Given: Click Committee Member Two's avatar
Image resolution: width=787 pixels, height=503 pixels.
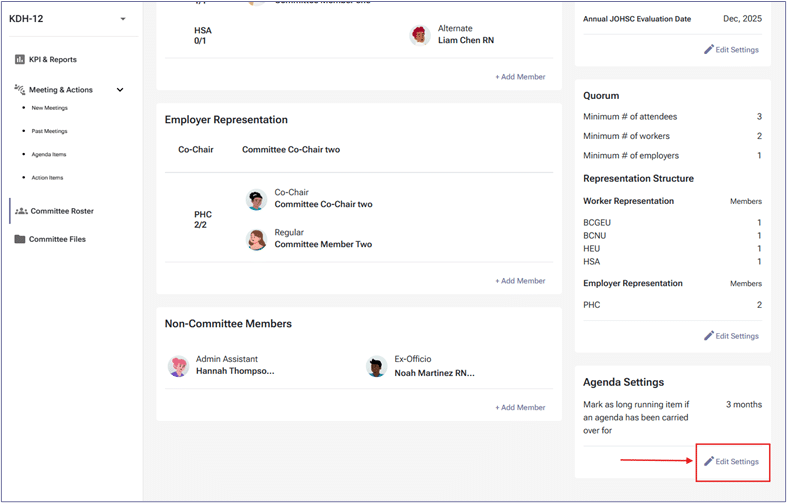Looking at the screenshot, I should click(x=256, y=239).
